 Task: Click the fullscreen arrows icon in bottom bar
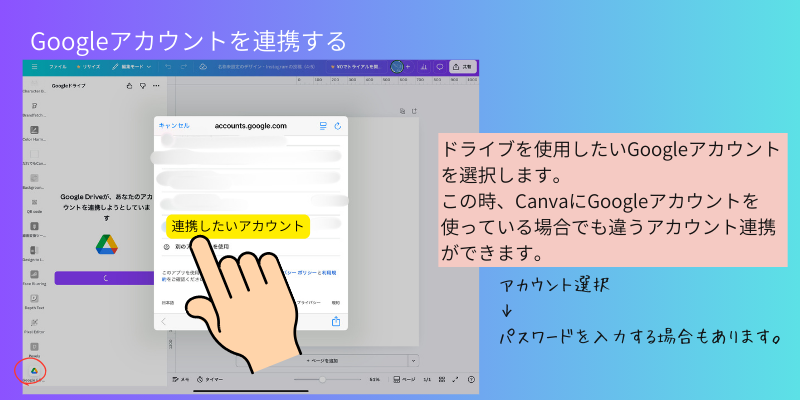(456, 379)
